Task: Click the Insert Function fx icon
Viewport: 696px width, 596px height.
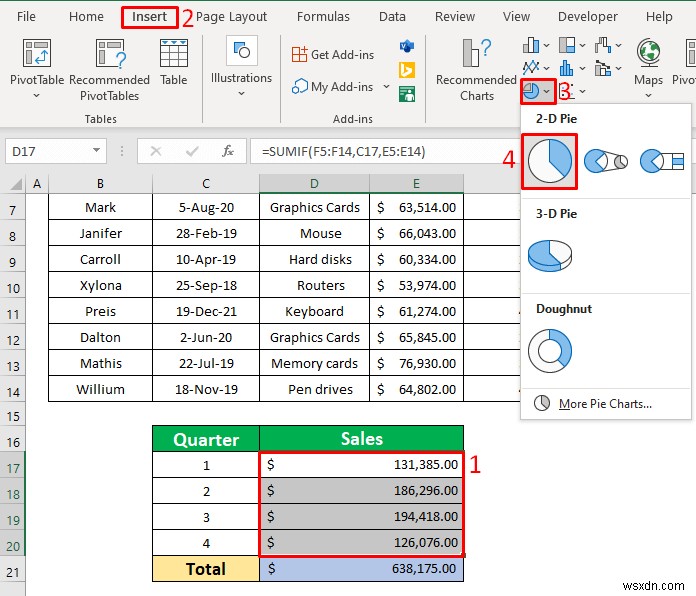Action: coord(228,151)
